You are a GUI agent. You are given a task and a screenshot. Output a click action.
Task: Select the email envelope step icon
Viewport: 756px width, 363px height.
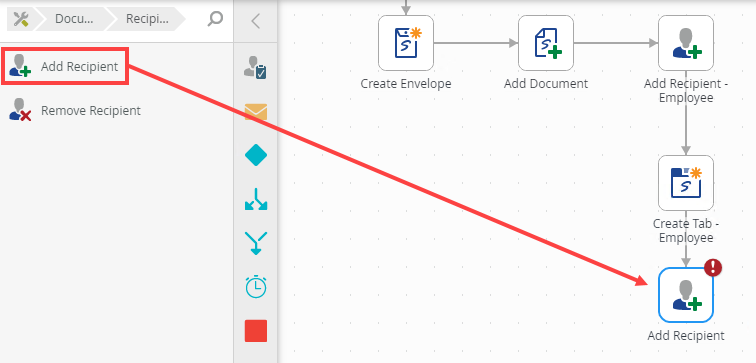(x=256, y=112)
